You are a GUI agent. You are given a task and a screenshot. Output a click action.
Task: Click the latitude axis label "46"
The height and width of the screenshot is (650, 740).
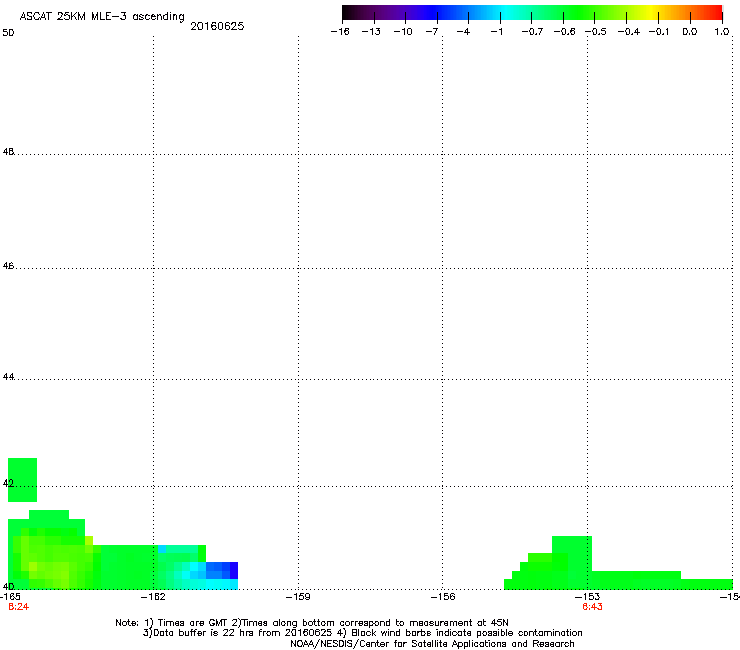(8, 266)
